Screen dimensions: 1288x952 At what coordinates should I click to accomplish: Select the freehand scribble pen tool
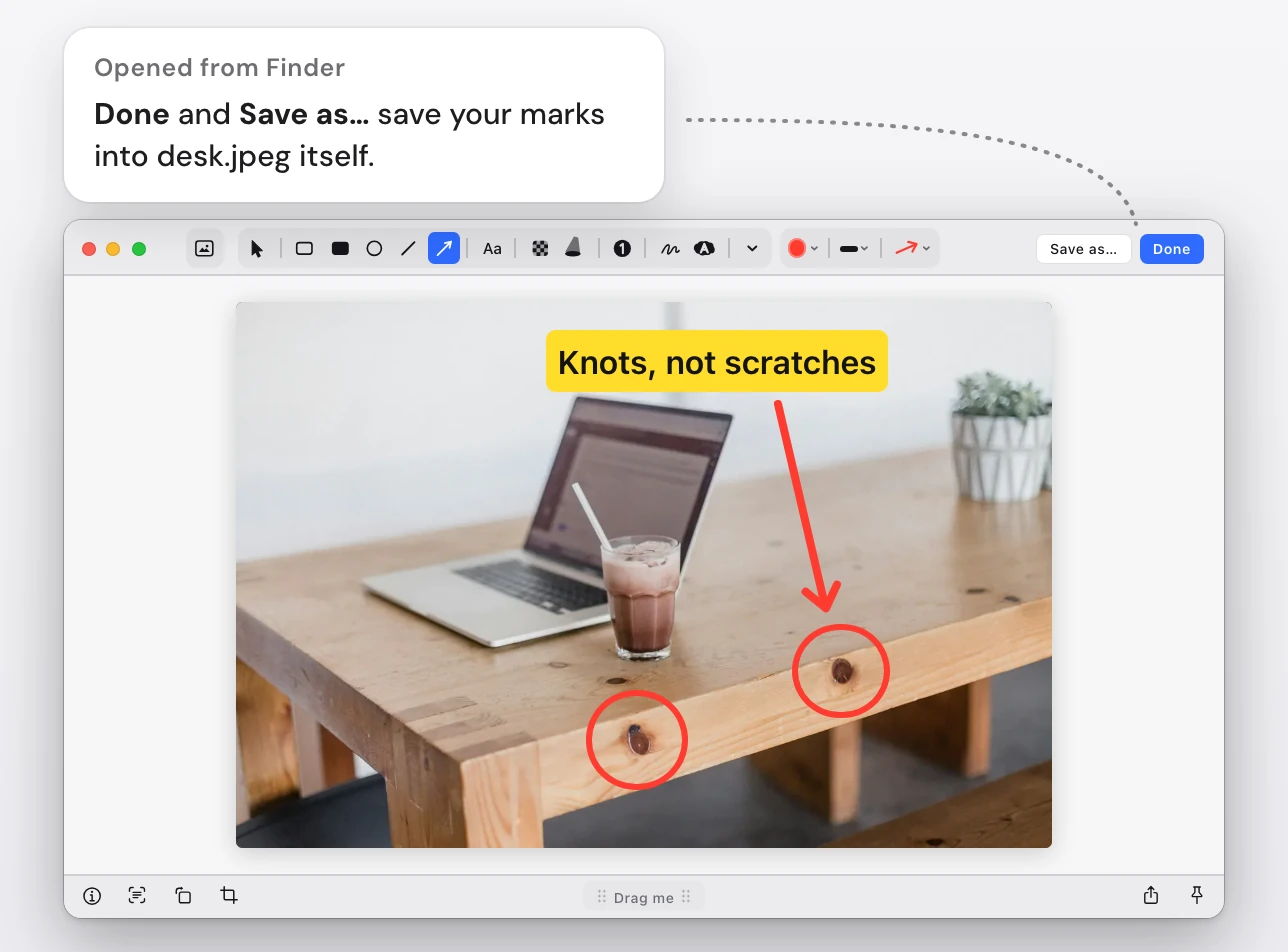pos(670,248)
